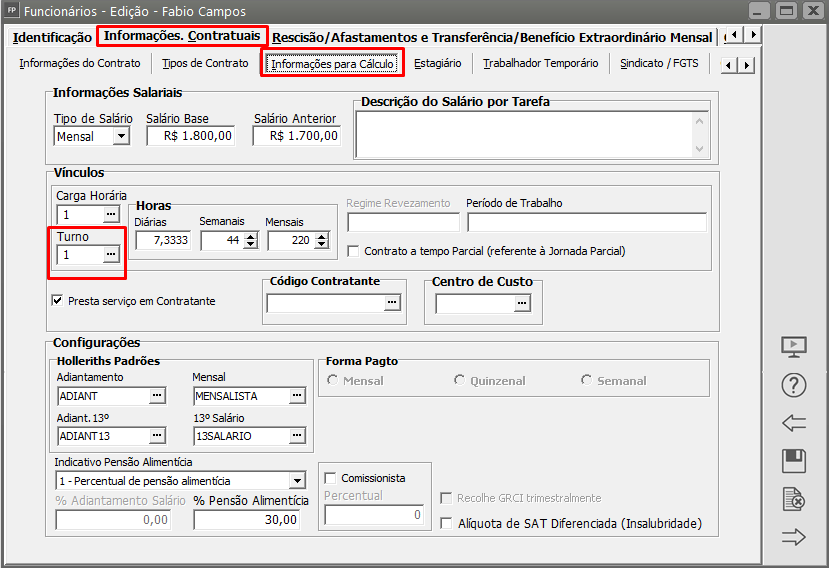Open the Turno lookup ellipsis button

tap(111, 255)
